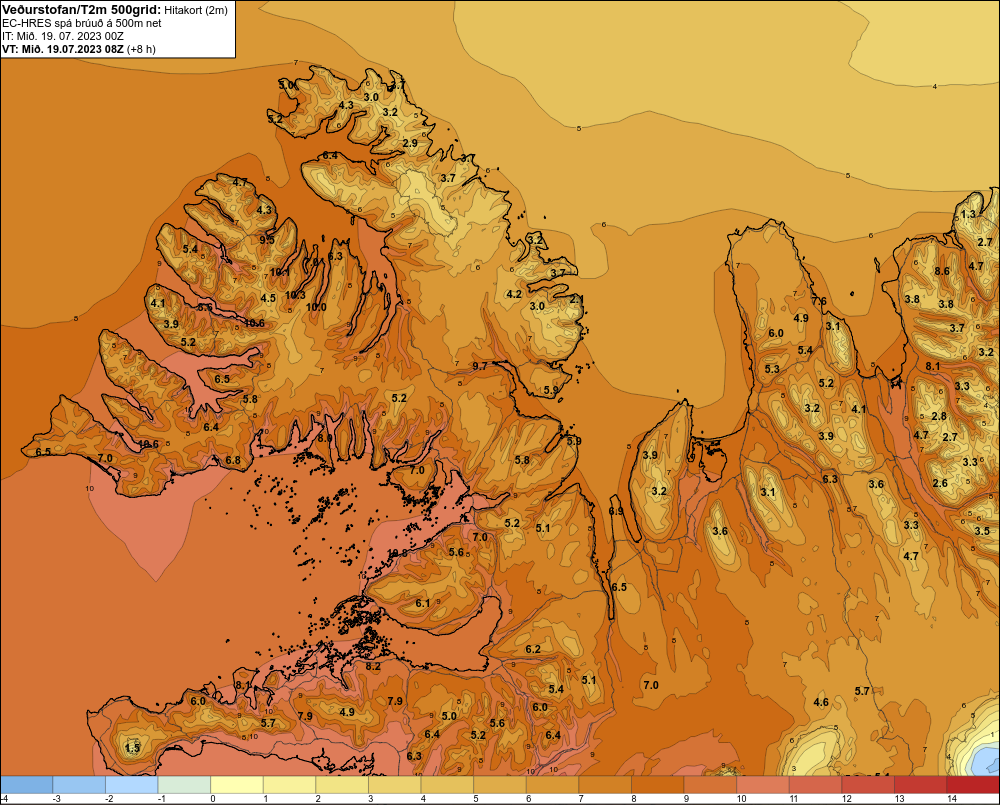Click the '8.6' temperature value
The width and height of the screenshot is (1000, 805).
point(942,271)
